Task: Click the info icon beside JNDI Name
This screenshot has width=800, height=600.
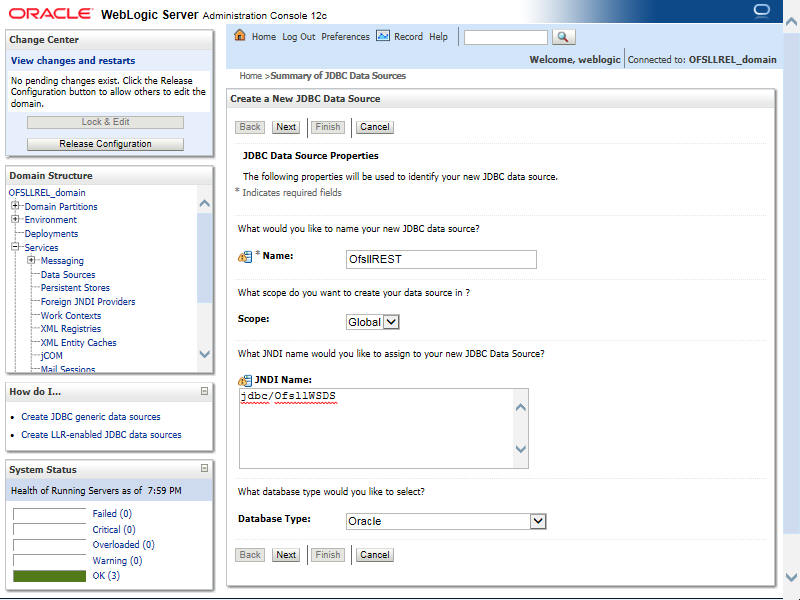Action: 245,380
